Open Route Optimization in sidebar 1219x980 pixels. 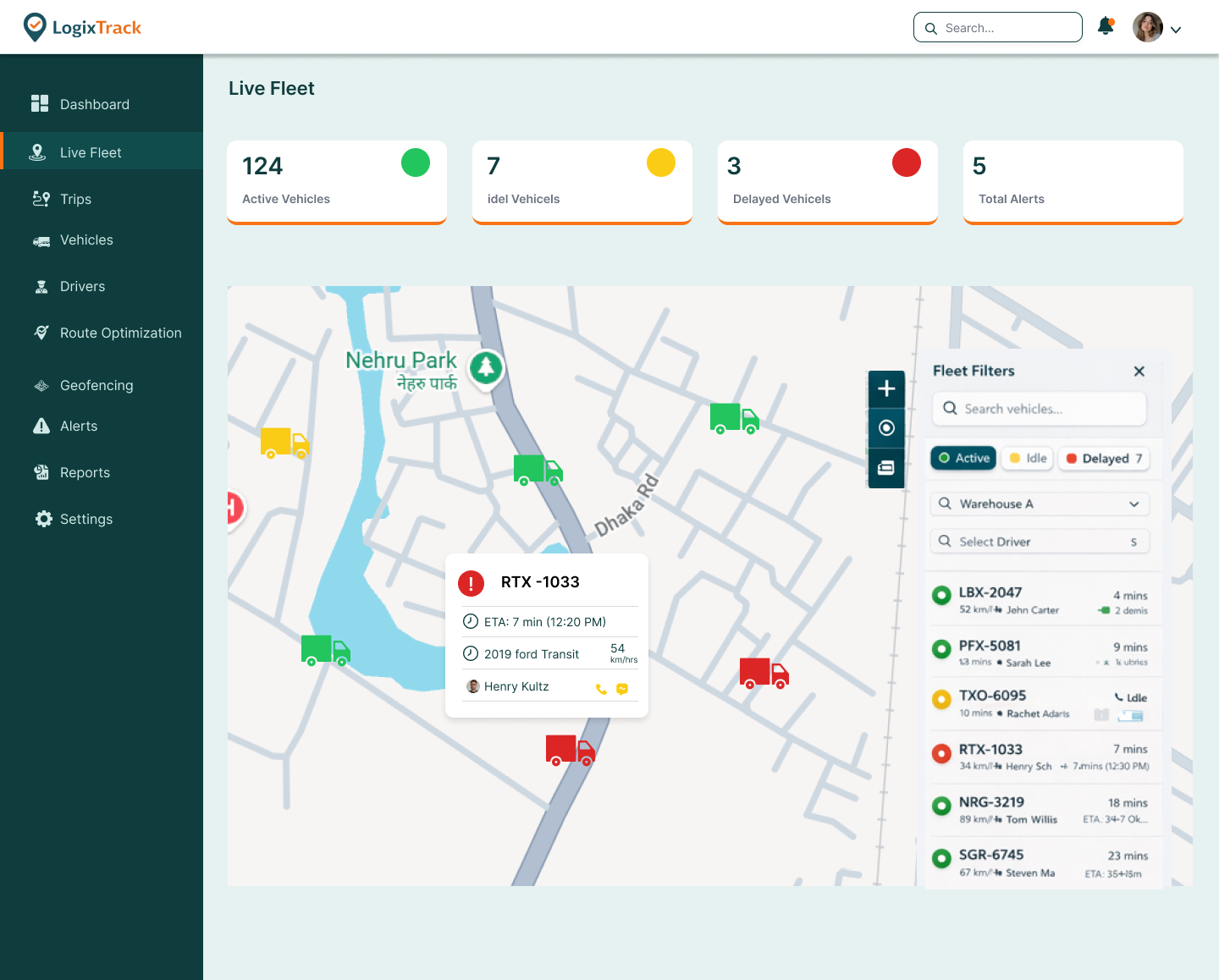[x=120, y=333]
